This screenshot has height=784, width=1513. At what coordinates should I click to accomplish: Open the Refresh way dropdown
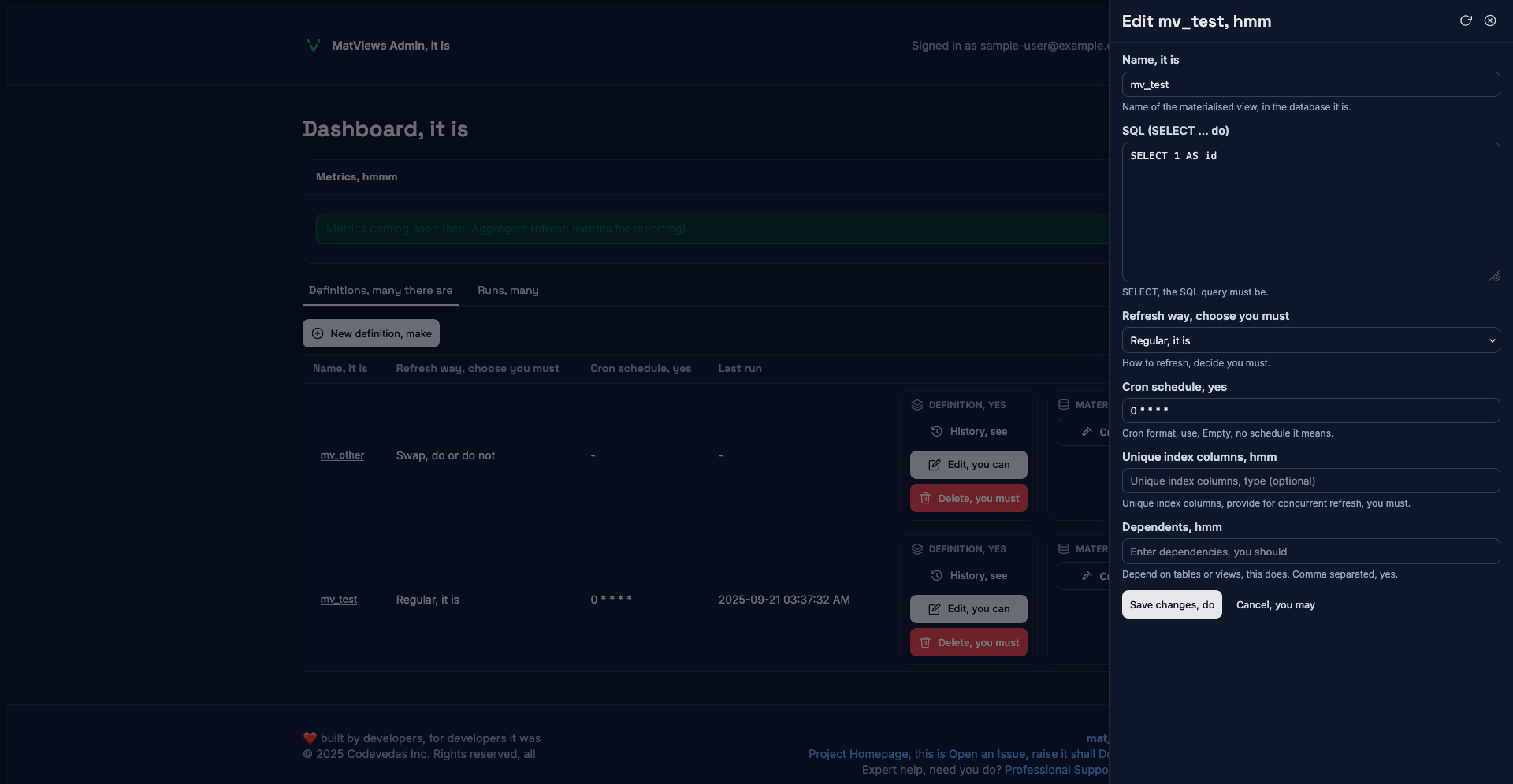[x=1310, y=340]
